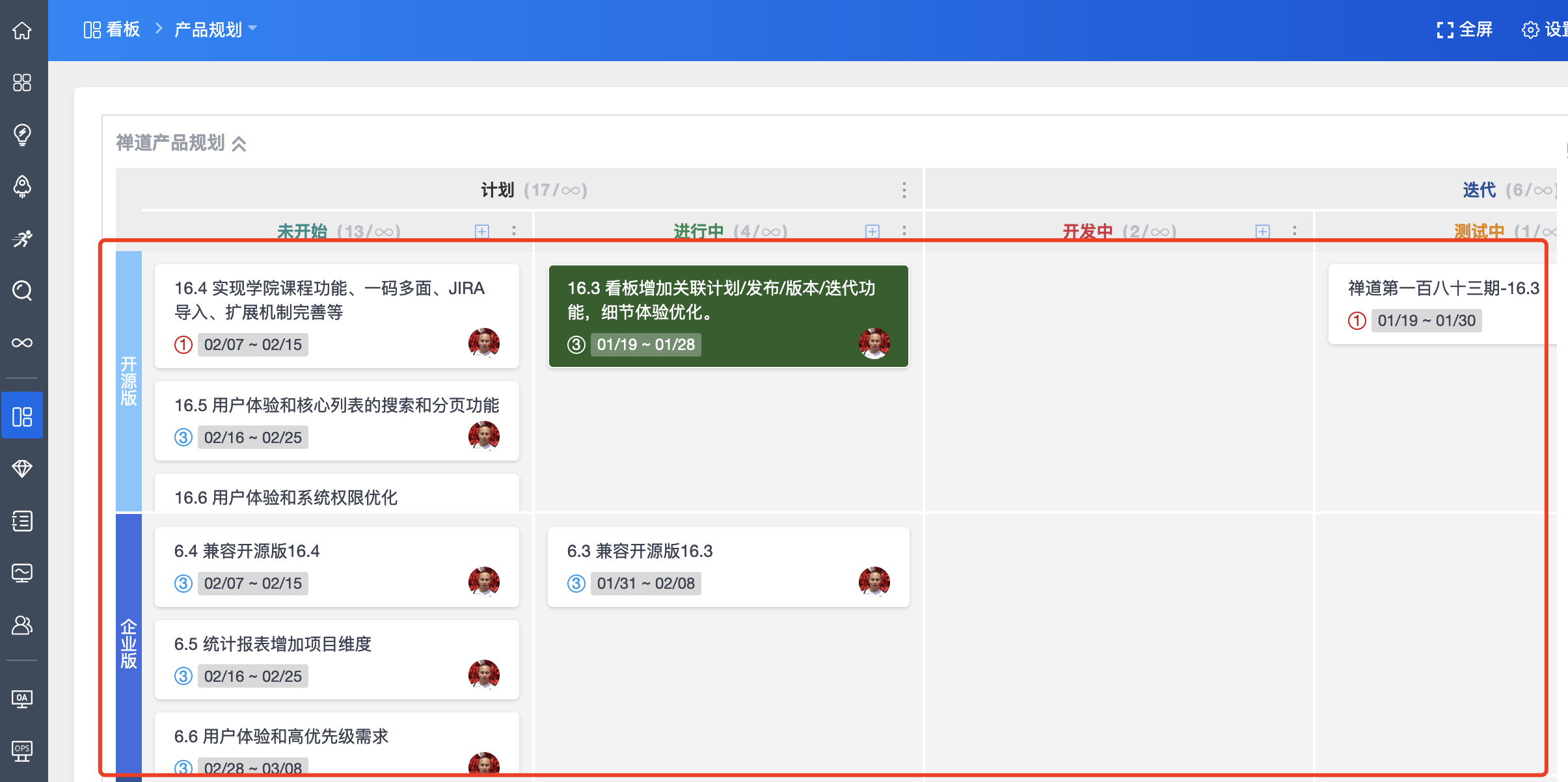Select the diamond icon in the sidebar
Viewport: 1568px width, 782px height.
click(x=22, y=468)
